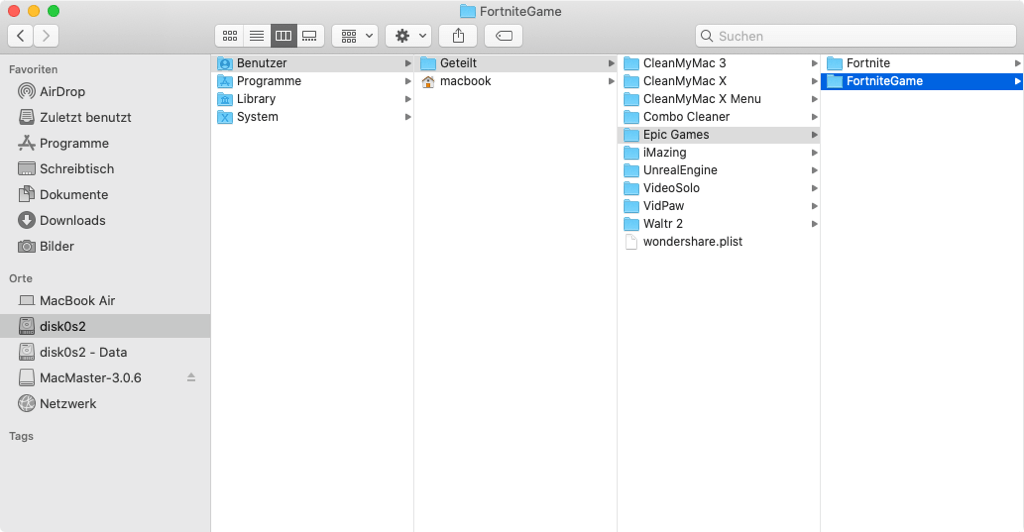Screen dimensions: 1024x532
Task: Select the Programme folder in the first column
Action: point(313,81)
